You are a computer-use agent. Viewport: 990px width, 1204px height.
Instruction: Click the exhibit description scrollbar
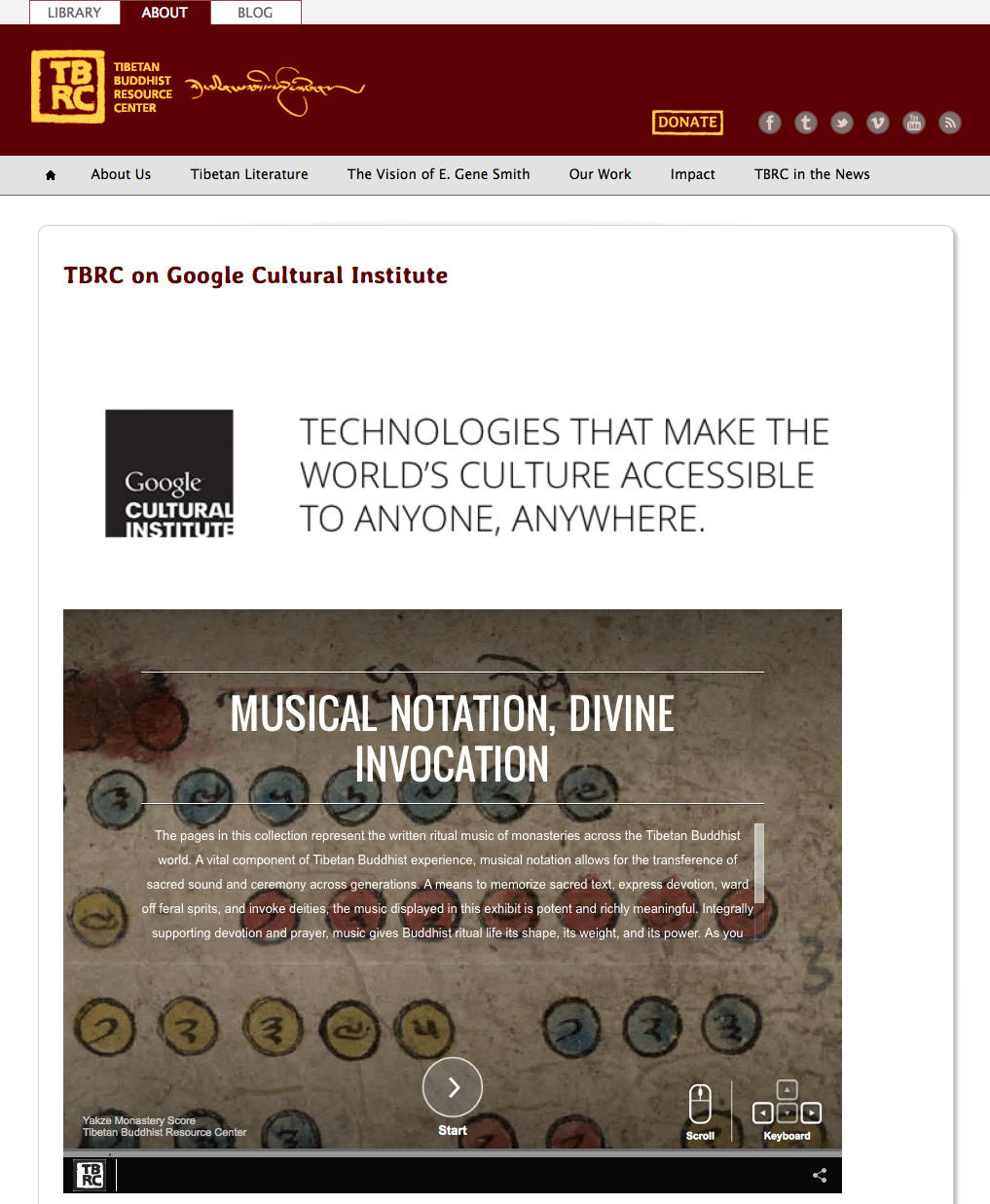(759, 864)
